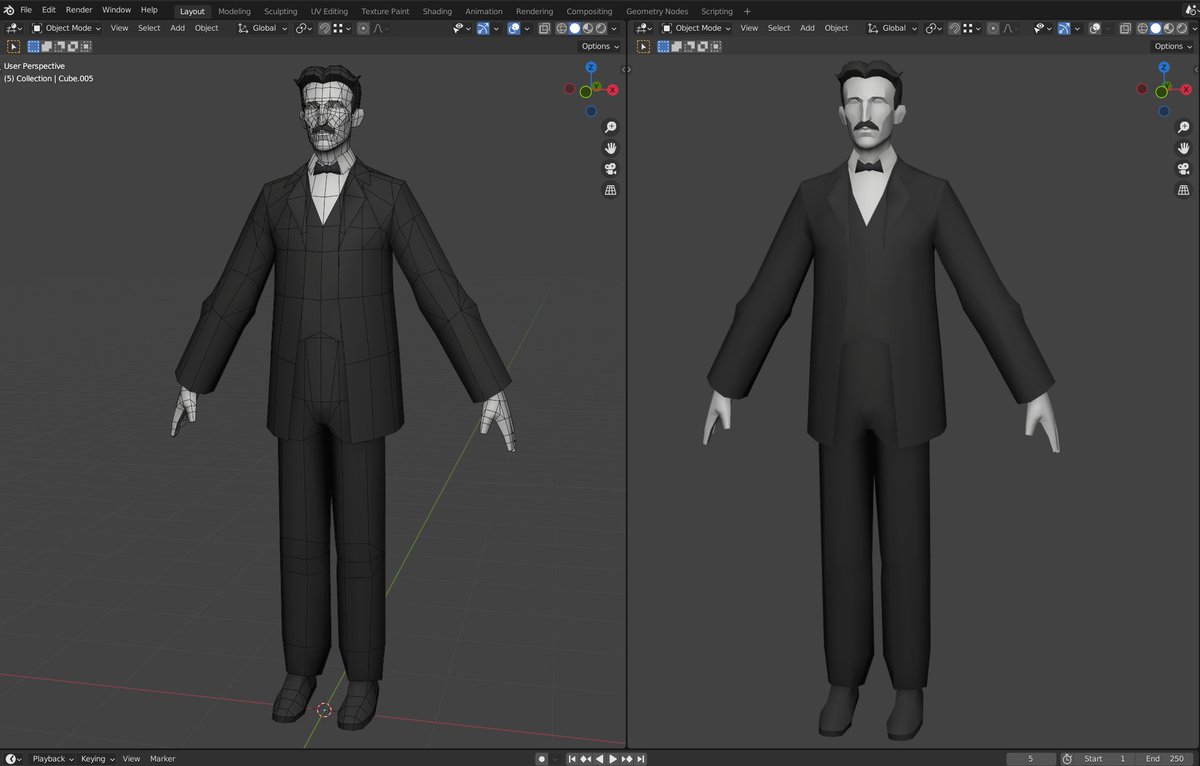
Task: Open the snapping options dropdown in left viewport
Action: pos(341,28)
